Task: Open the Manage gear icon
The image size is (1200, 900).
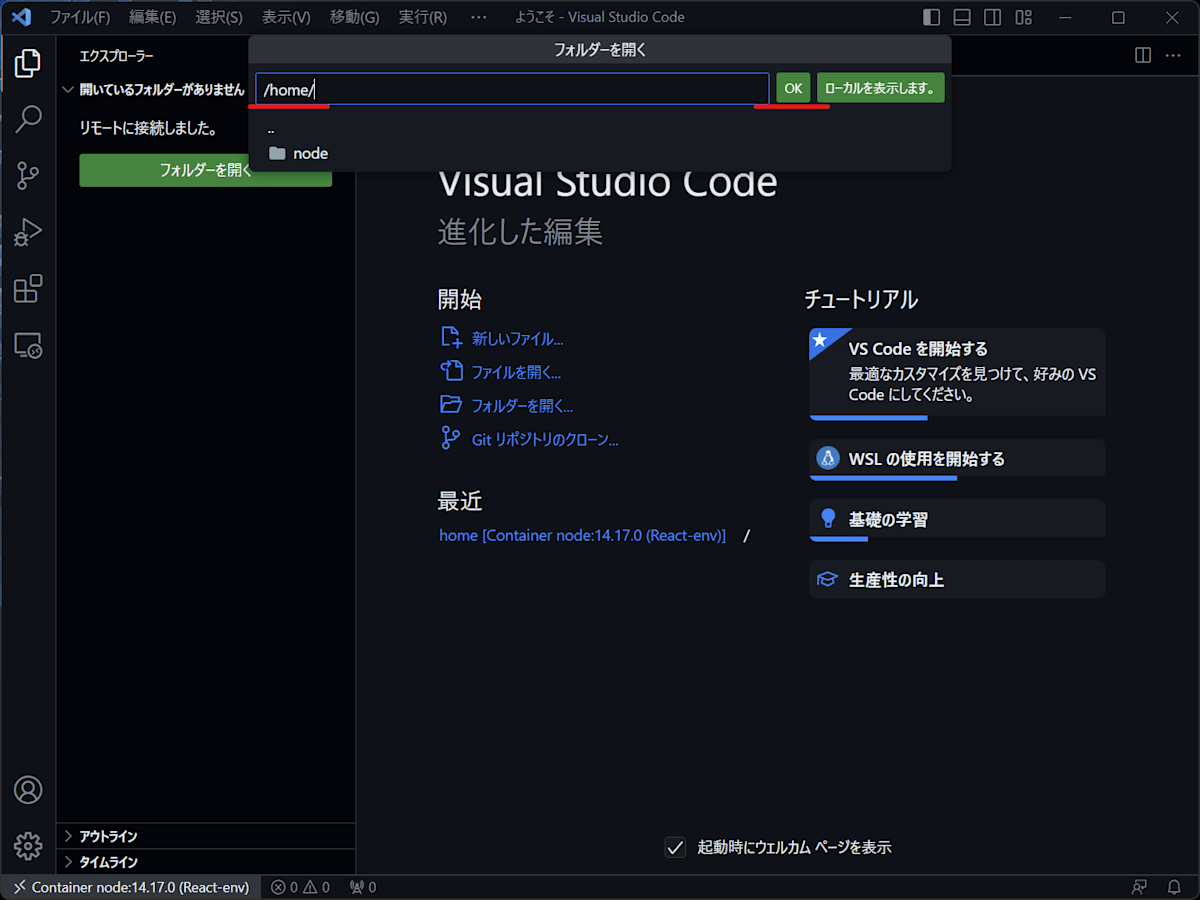Action: tap(27, 845)
